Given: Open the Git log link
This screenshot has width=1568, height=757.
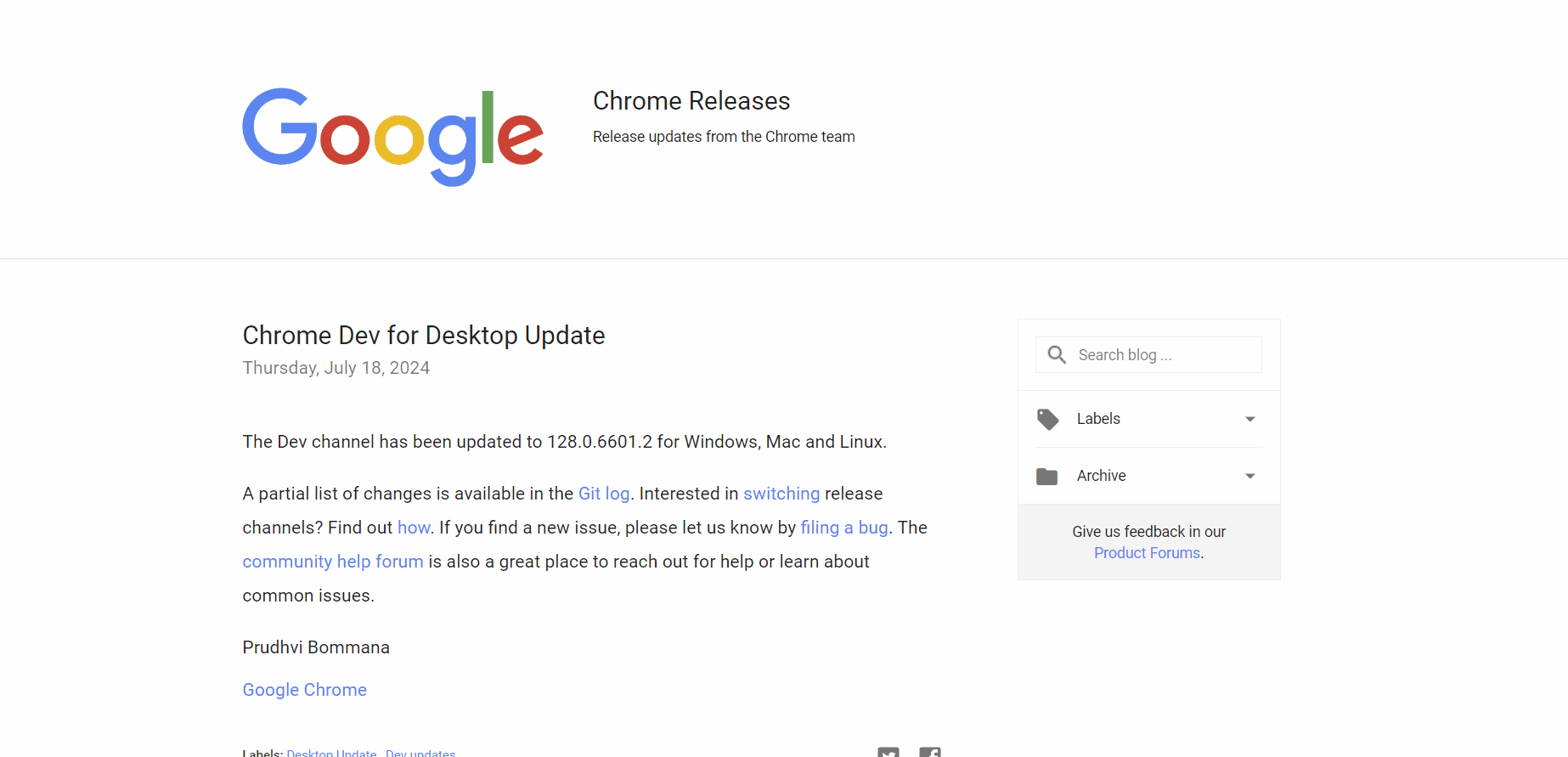Looking at the screenshot, I should tap(604, 494).
